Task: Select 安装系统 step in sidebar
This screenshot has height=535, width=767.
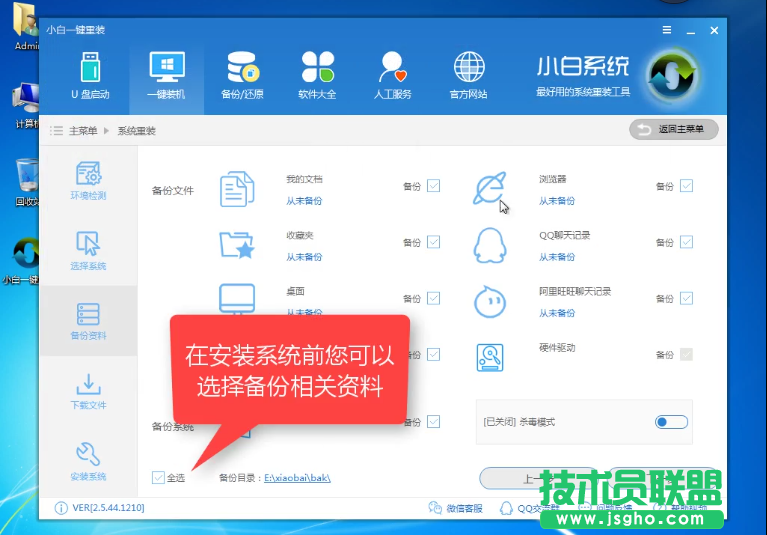Action: click(89, 462)
